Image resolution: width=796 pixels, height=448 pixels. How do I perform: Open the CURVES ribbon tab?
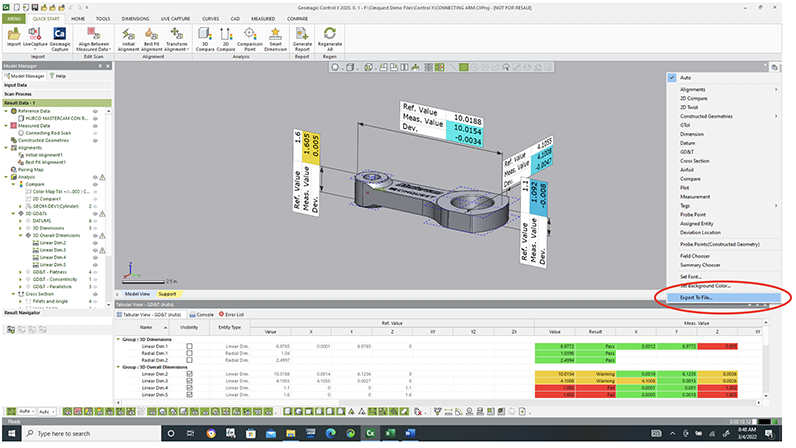click(x=210, y=19)
